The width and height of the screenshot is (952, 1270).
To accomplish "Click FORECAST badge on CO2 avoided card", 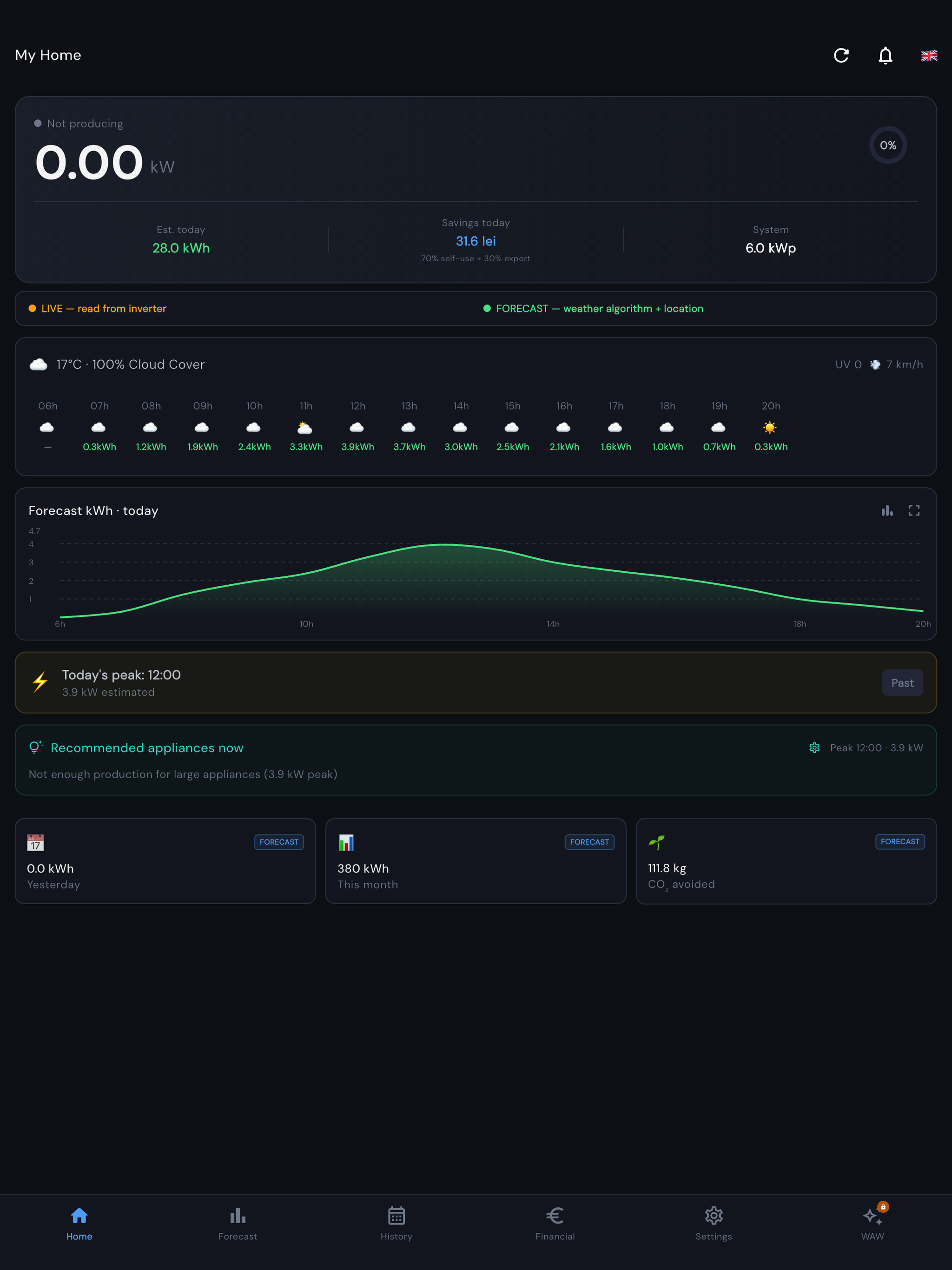I will (900, 841).
